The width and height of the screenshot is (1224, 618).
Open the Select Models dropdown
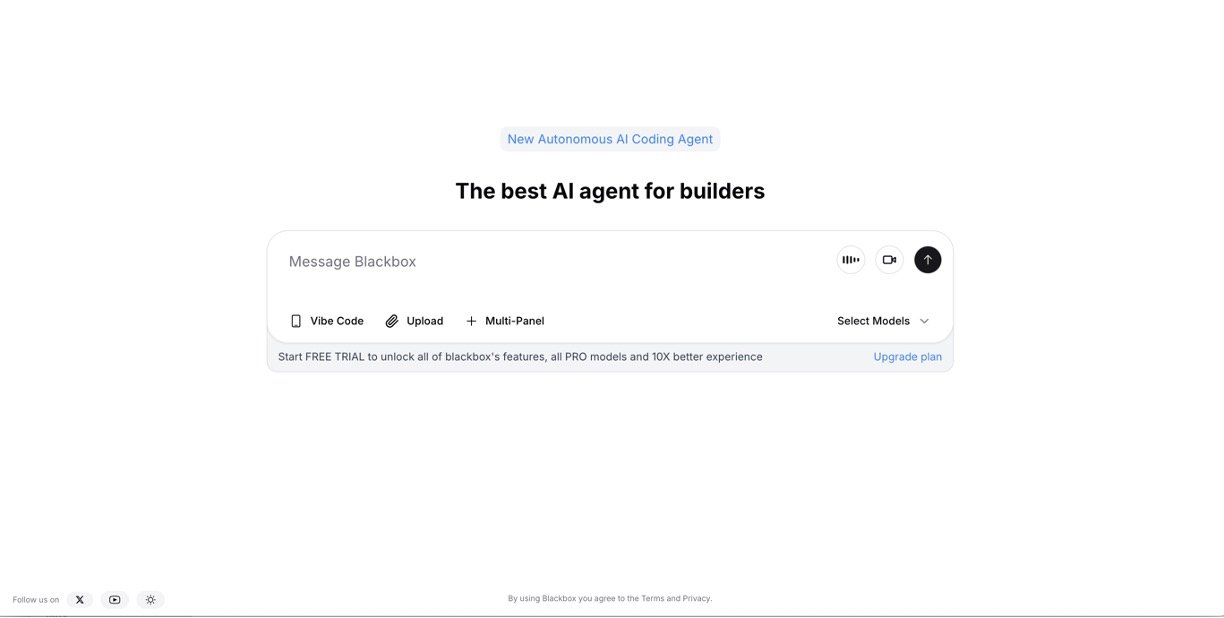873,321
